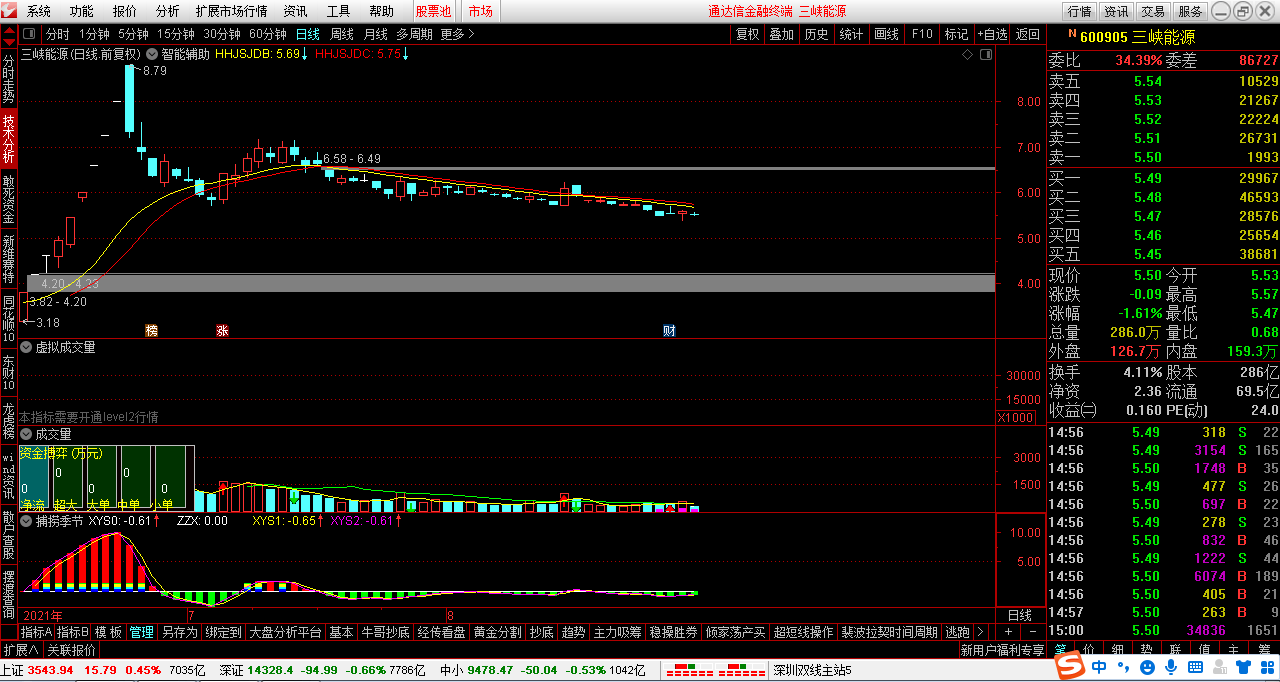The height and width of the screenshot is (682, 1280).
Task: Click the plus zoom button beside 日线
Action: click(x=1008, y=632)
